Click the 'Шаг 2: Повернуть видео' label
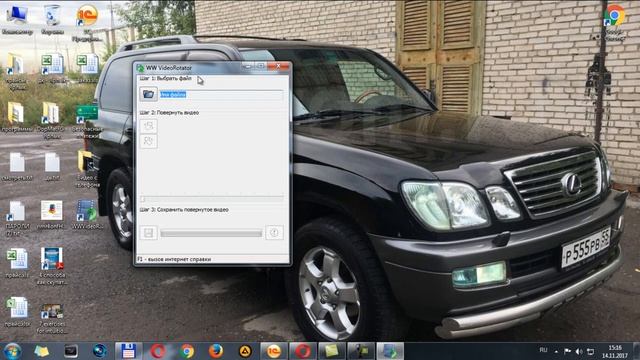The width and height of the screenshot is (640, 360). tap(169, 113)
